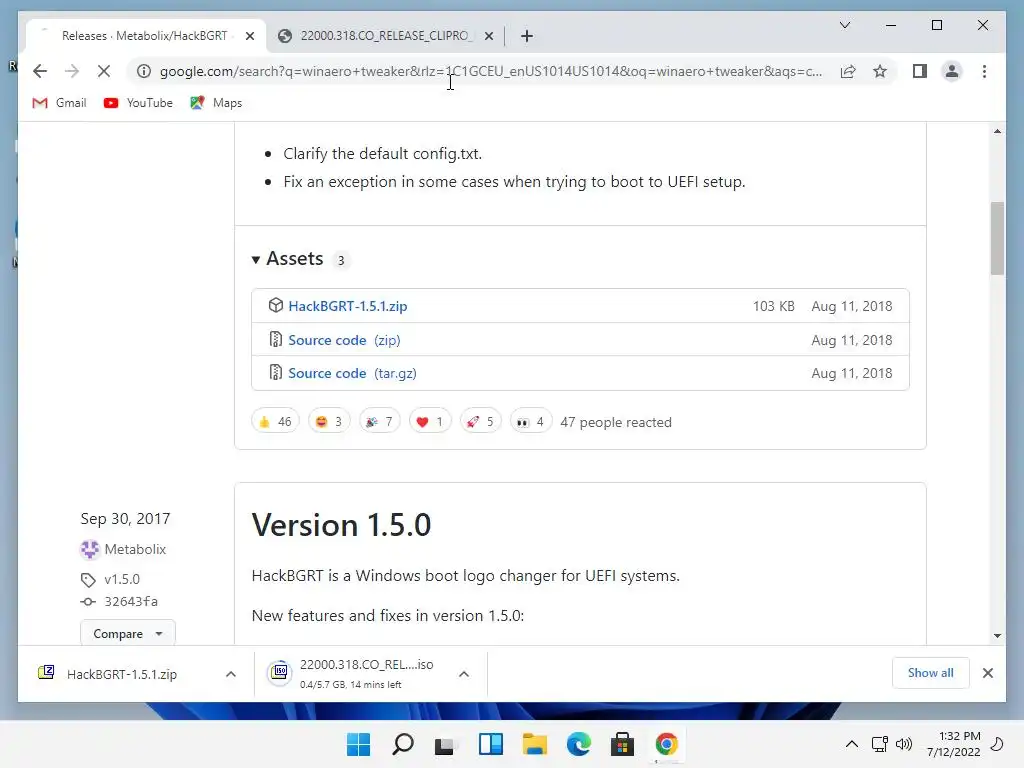This screenshot has width=1024, height=768.
Task: Open taskbar Search
Action: [402, 744]
